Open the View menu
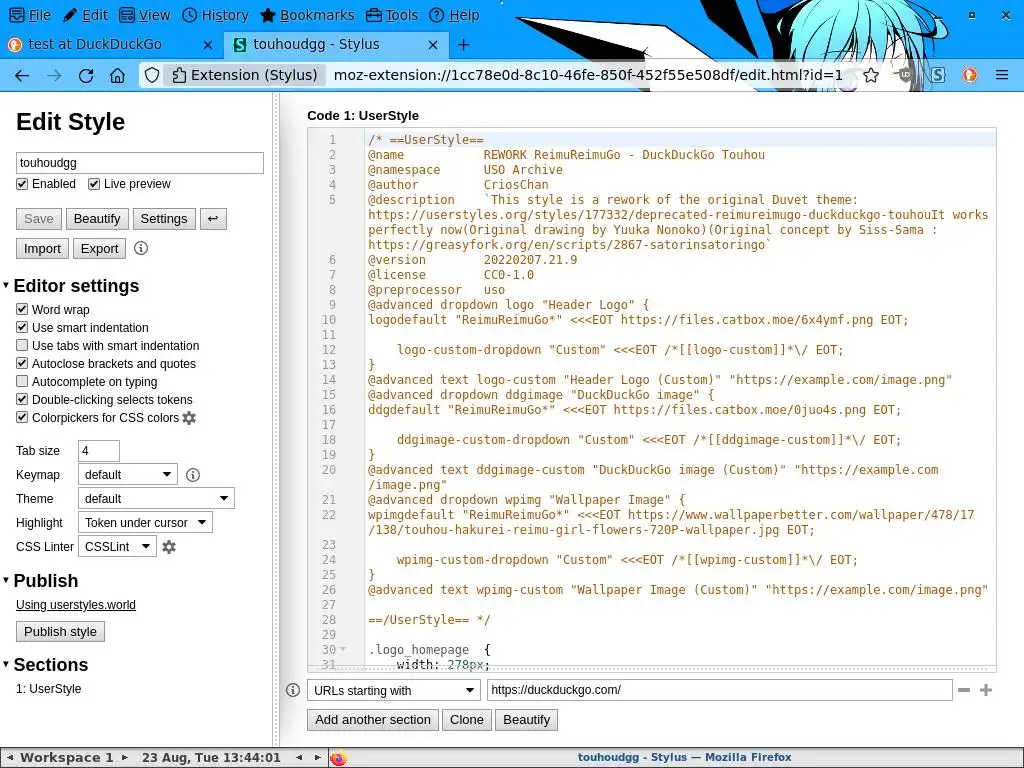The image size is (1024, 768). coord(145,15)
